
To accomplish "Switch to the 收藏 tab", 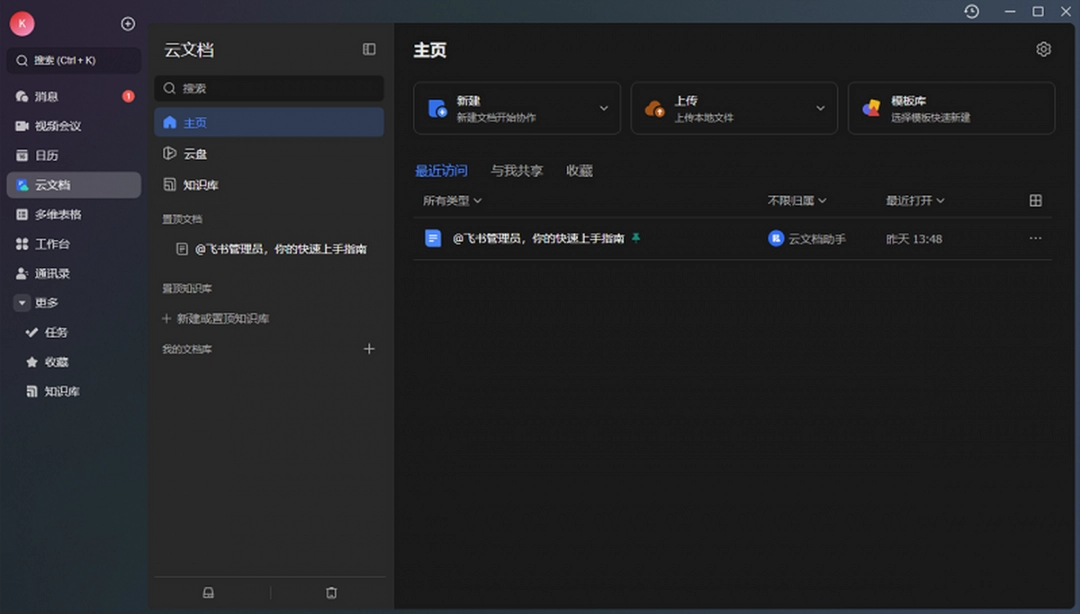I will click(580, 170).
